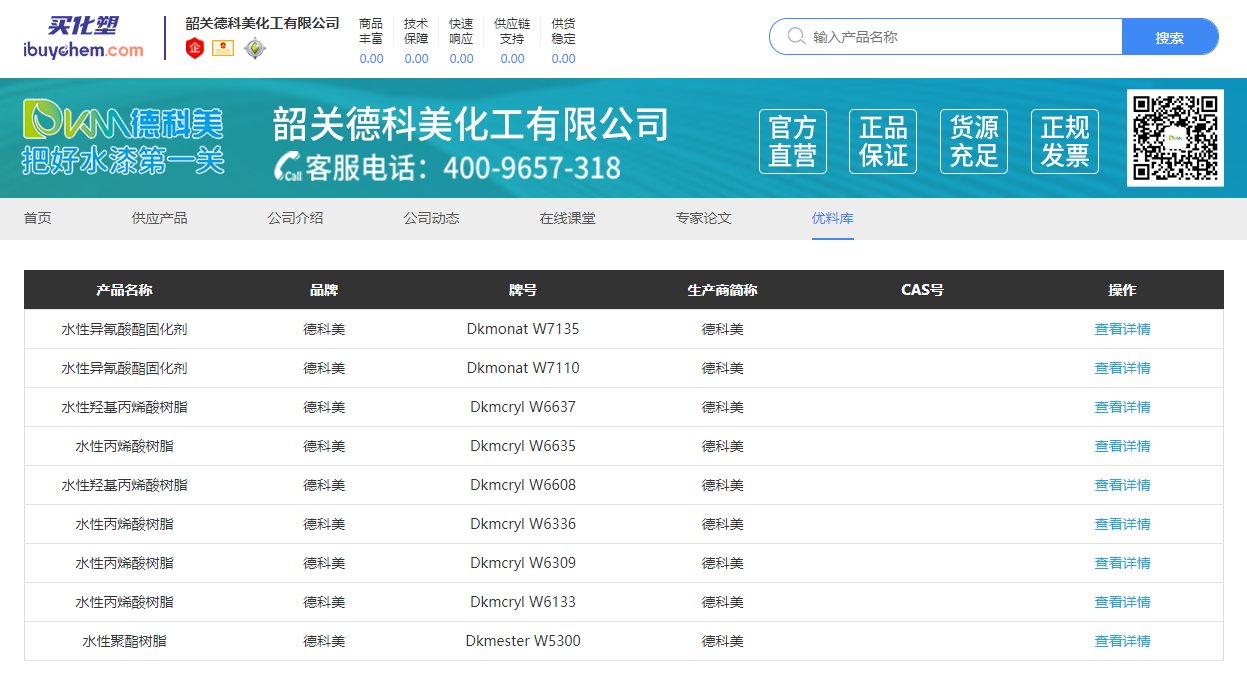Screen dimensions: 1247x678
Task: Click the grade cell Dkmester W5300
Action: 523,641
